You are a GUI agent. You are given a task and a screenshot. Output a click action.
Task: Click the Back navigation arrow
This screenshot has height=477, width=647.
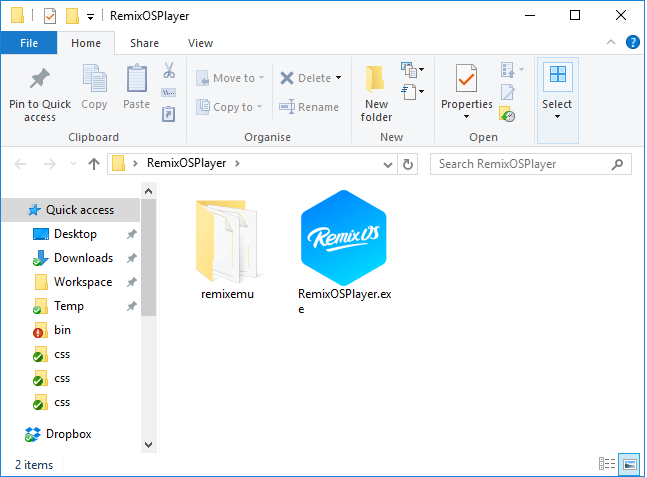click(20, 164)
